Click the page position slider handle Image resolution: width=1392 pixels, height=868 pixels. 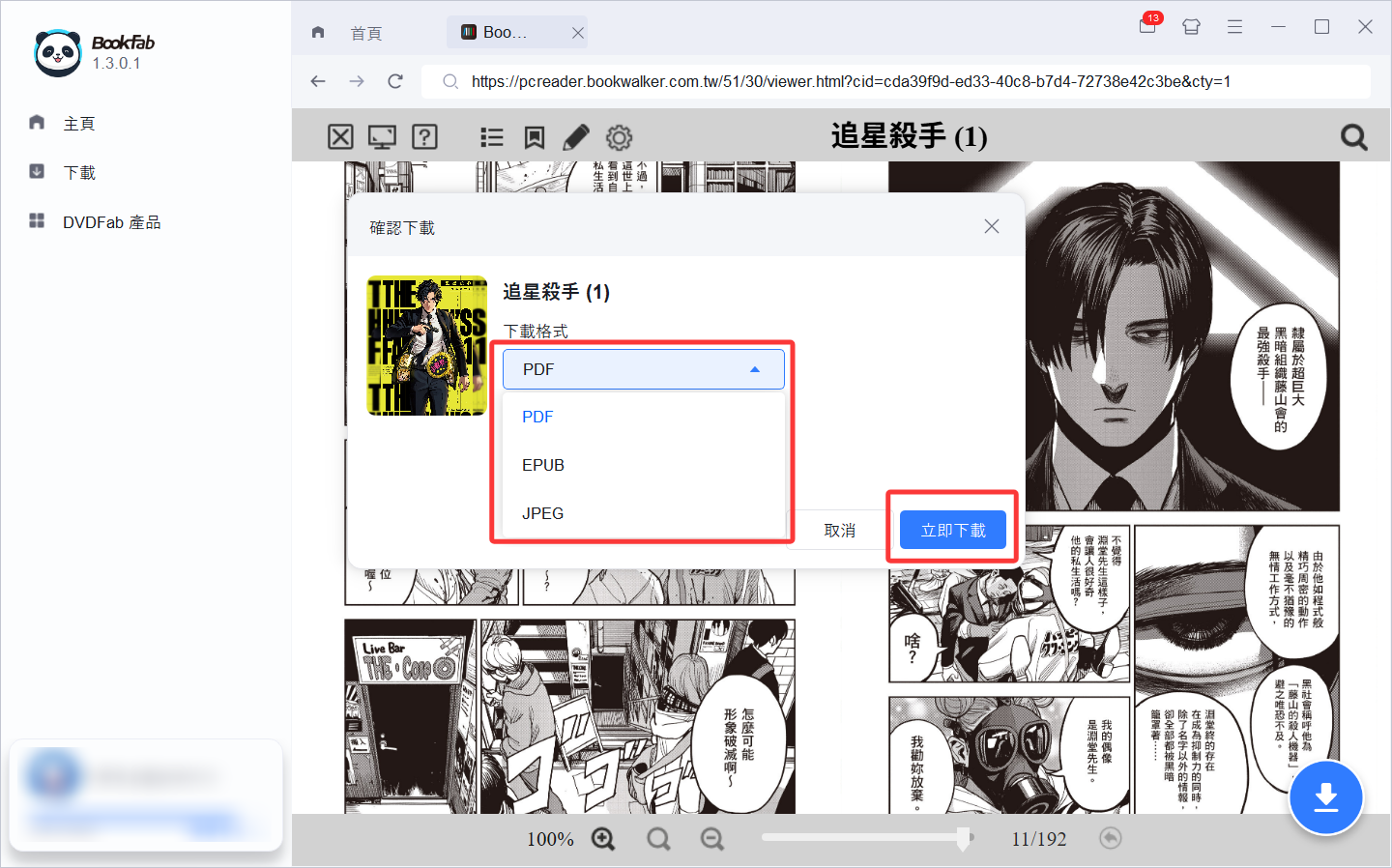pyautogui.click(x=963, y=838)
